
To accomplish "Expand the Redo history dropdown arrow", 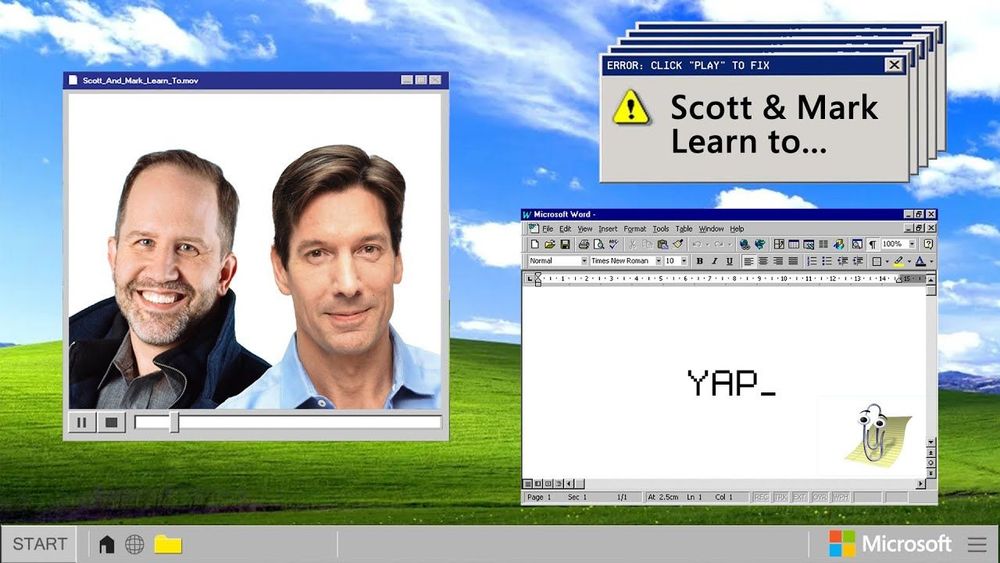I will point(730,245).
